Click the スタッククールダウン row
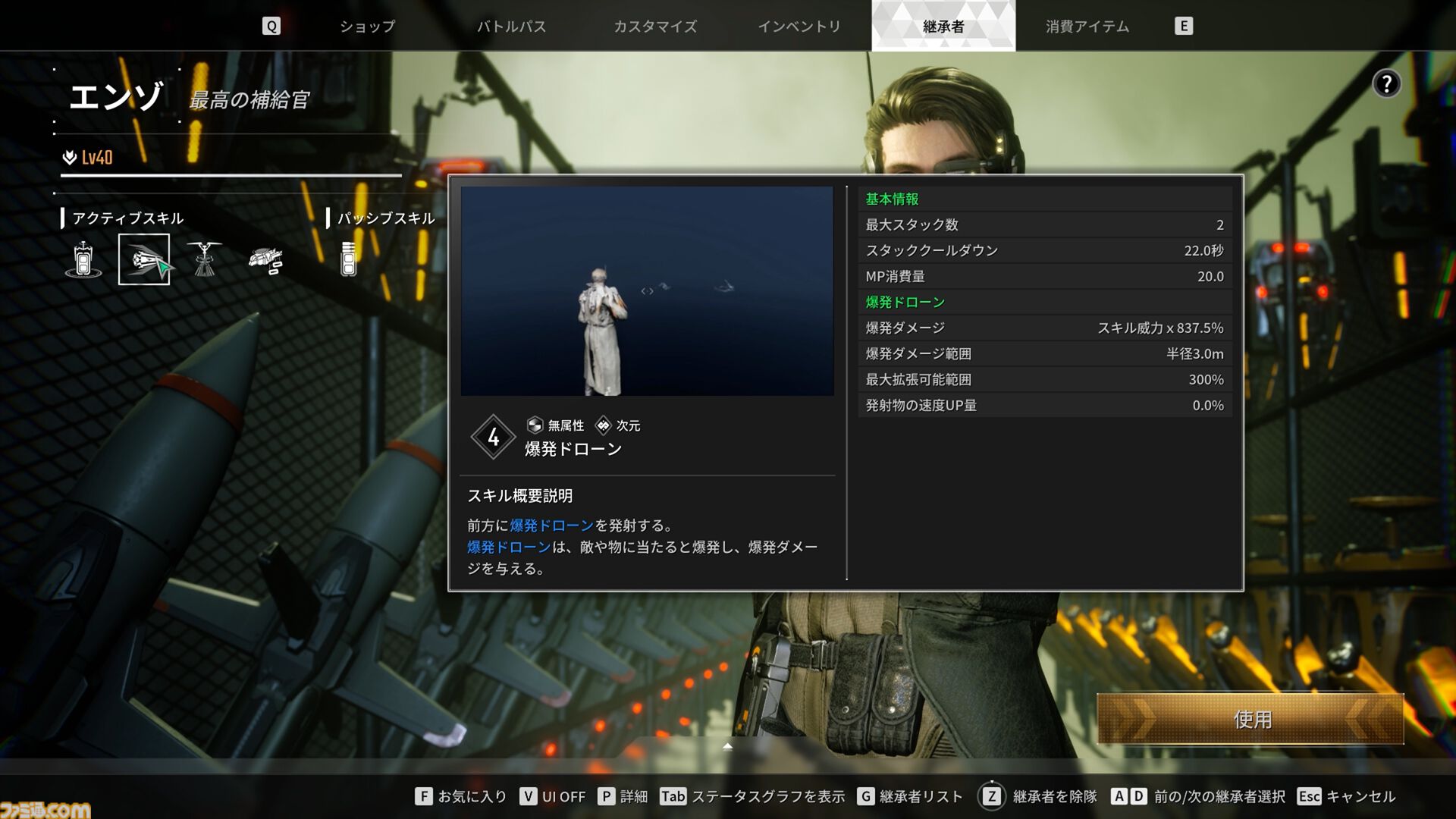Image resolution: width=1456 pixels, height=819 pixels. point(1045,250)
